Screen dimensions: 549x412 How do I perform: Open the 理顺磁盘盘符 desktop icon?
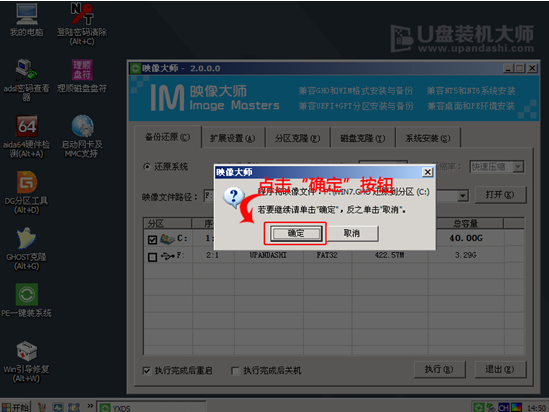tap(82, 76)
